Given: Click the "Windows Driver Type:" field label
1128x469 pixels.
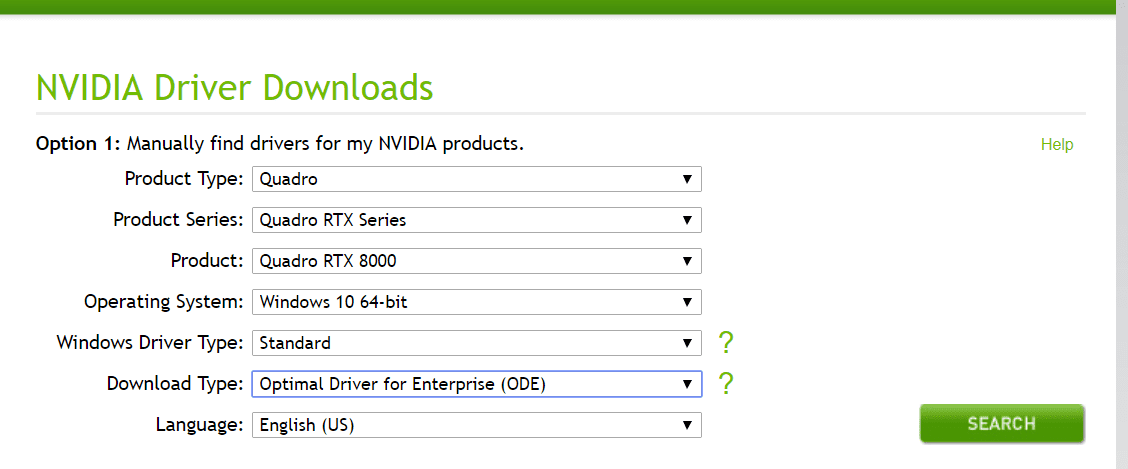Looking at the screenshot, I should (x=150, y=343).
